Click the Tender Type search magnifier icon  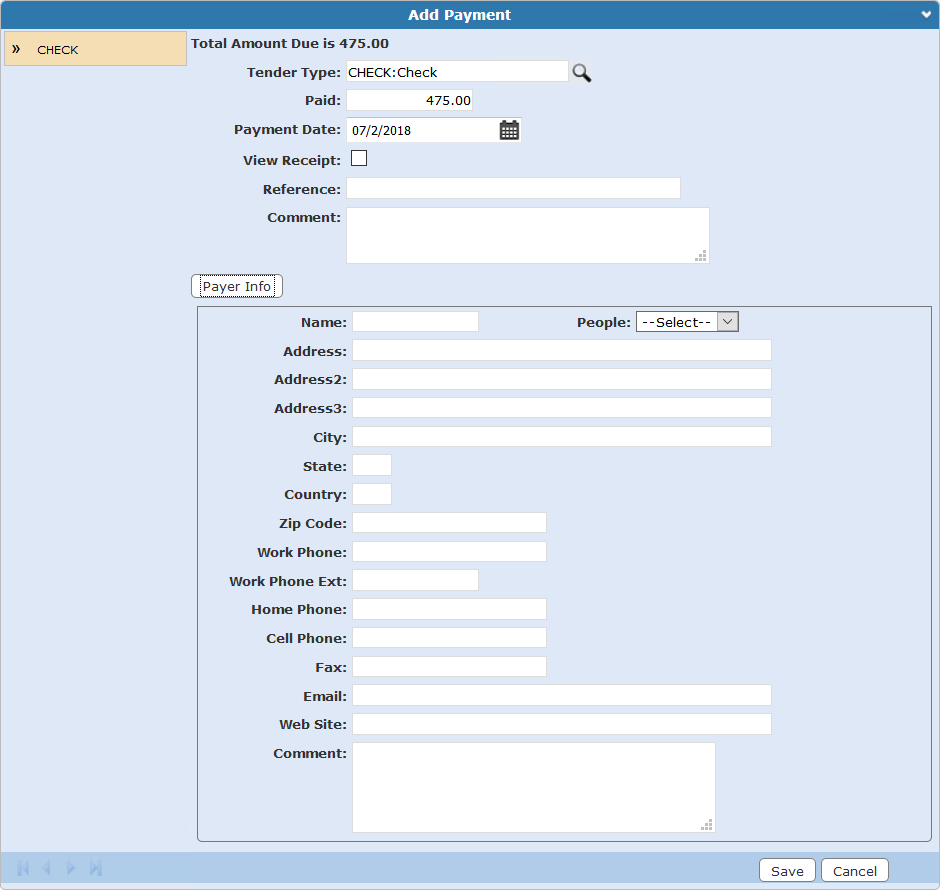[581, 72]
